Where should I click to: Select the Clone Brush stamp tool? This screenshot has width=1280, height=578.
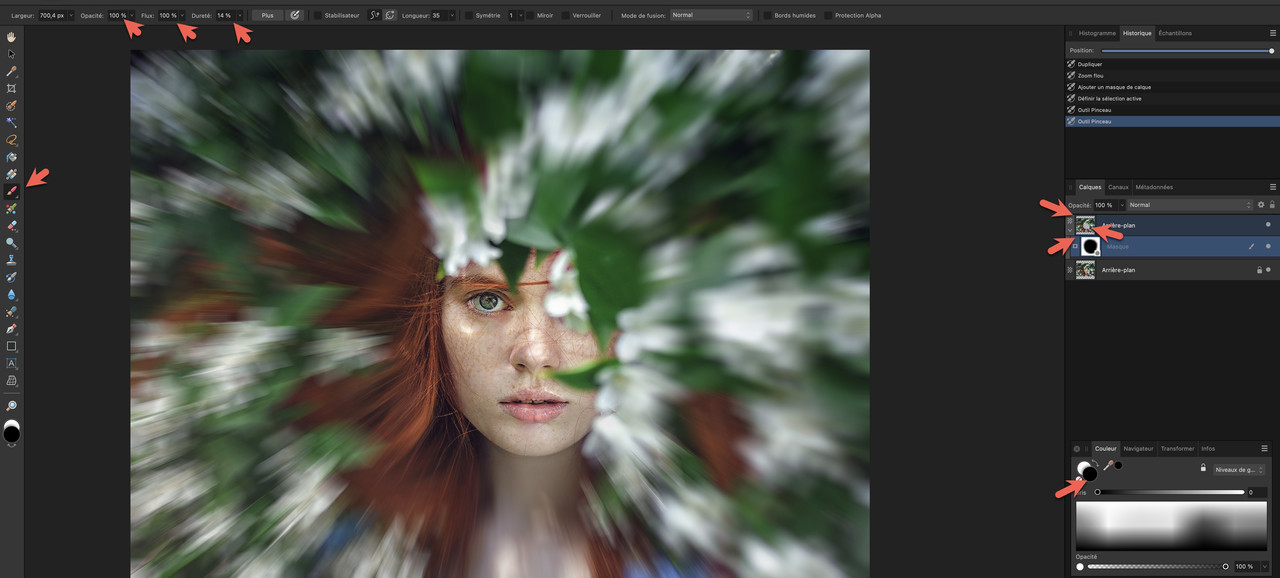12,260
